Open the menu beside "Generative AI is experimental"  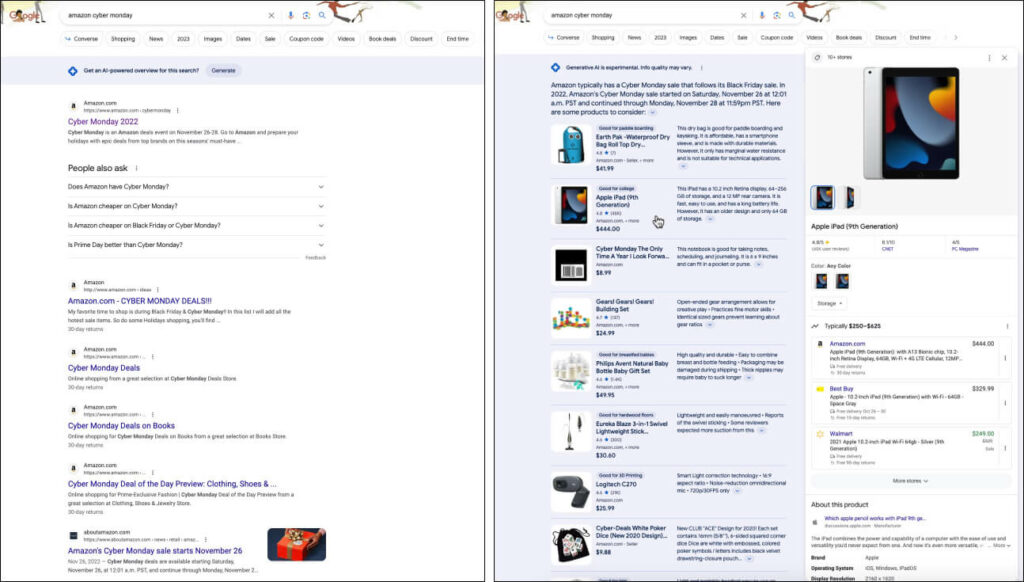702,67
